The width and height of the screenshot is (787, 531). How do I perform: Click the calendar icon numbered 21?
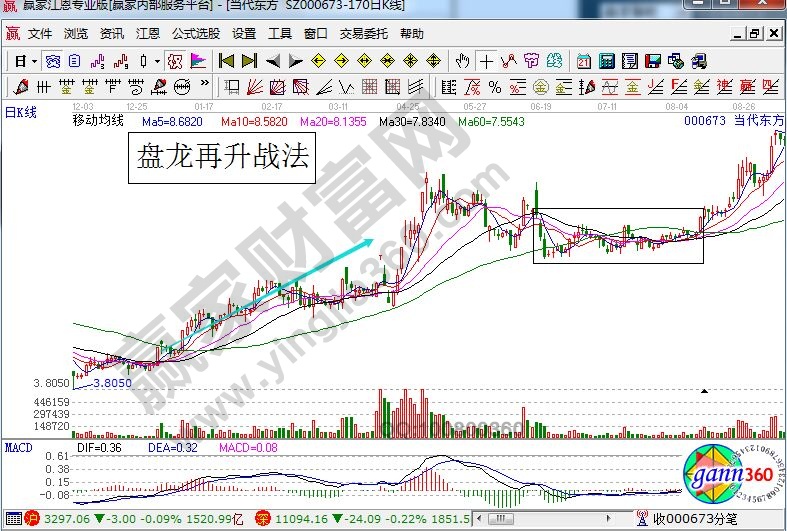tap(583, 60)
